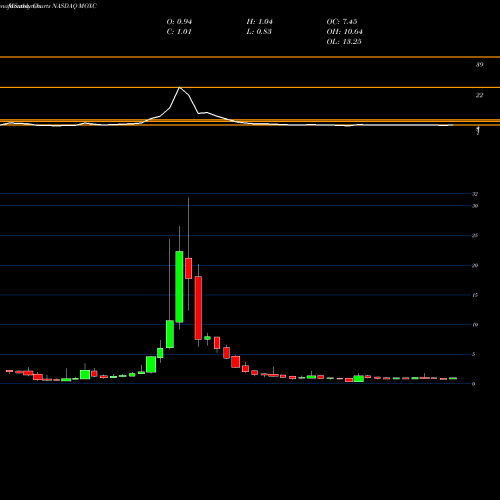Select the close value "C: 1.01"
The image size is (500, 500).
coord(179,32)
